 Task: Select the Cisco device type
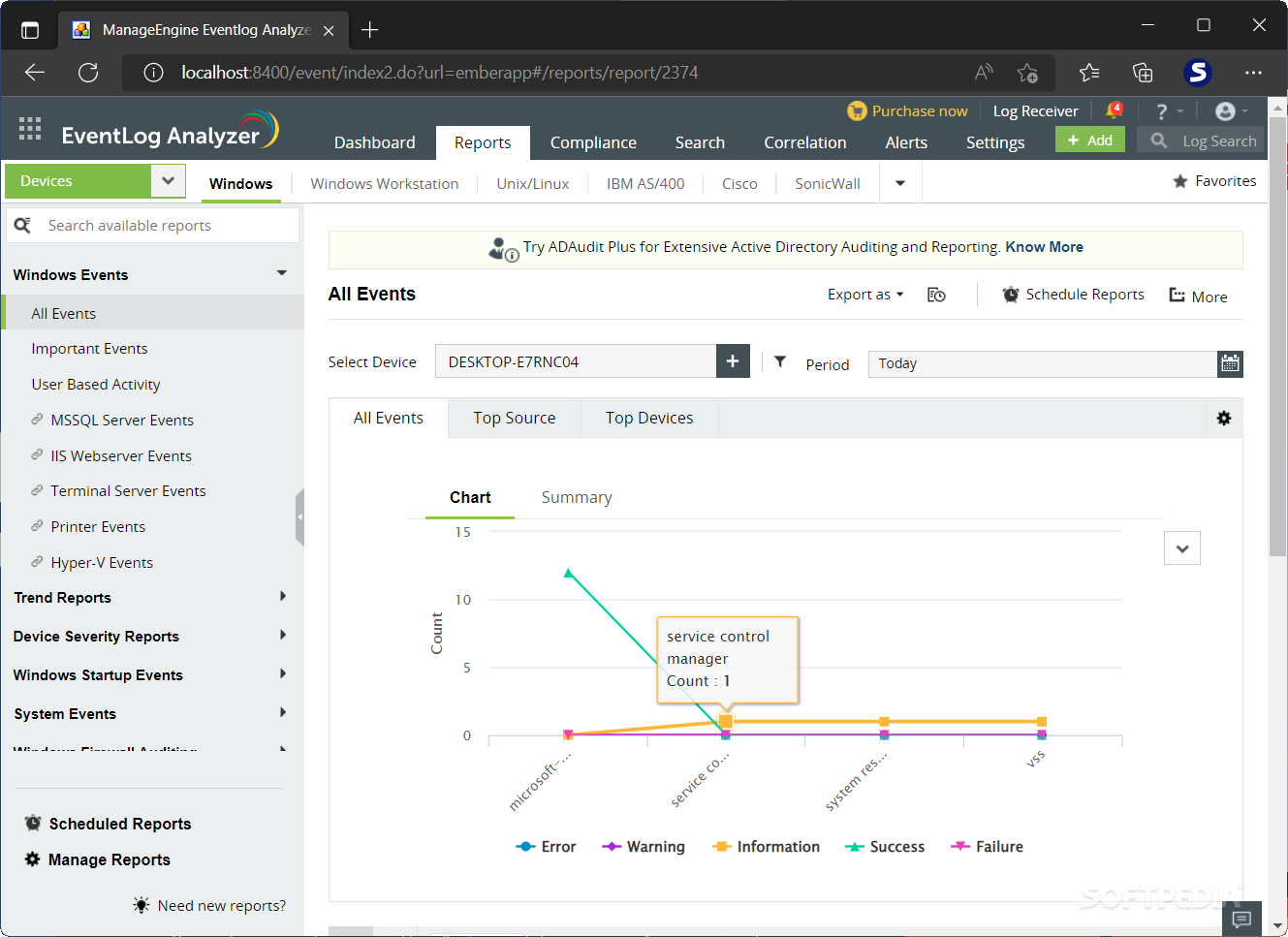point(739,183)
